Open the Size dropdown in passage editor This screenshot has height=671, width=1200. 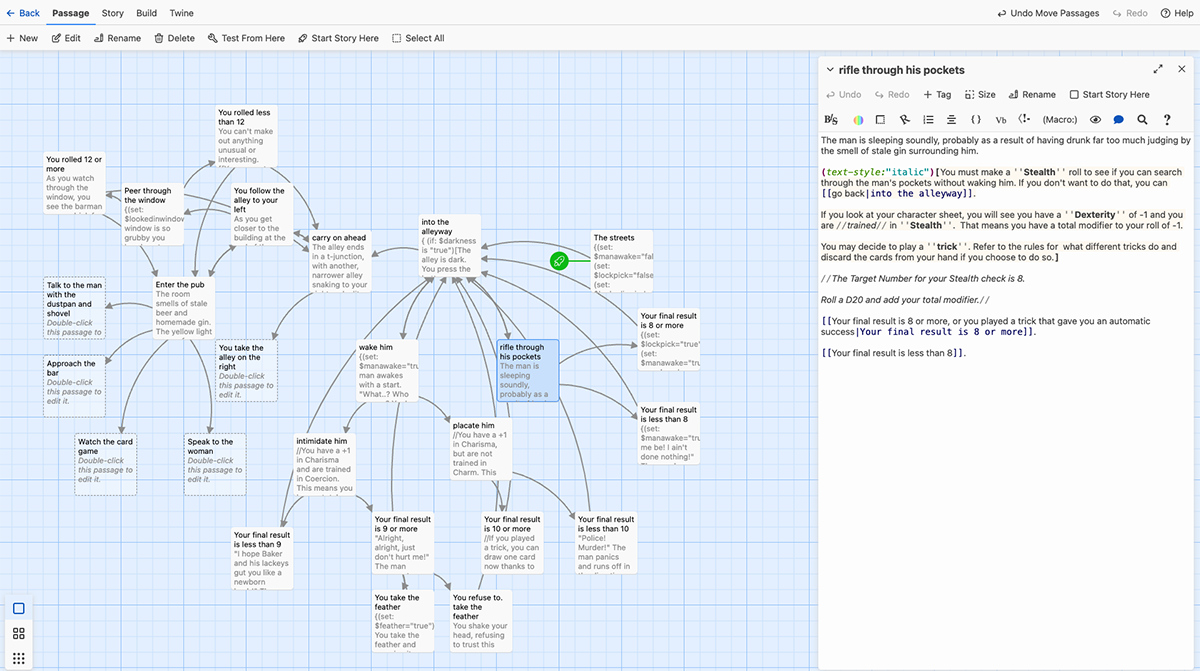point(980,94)
